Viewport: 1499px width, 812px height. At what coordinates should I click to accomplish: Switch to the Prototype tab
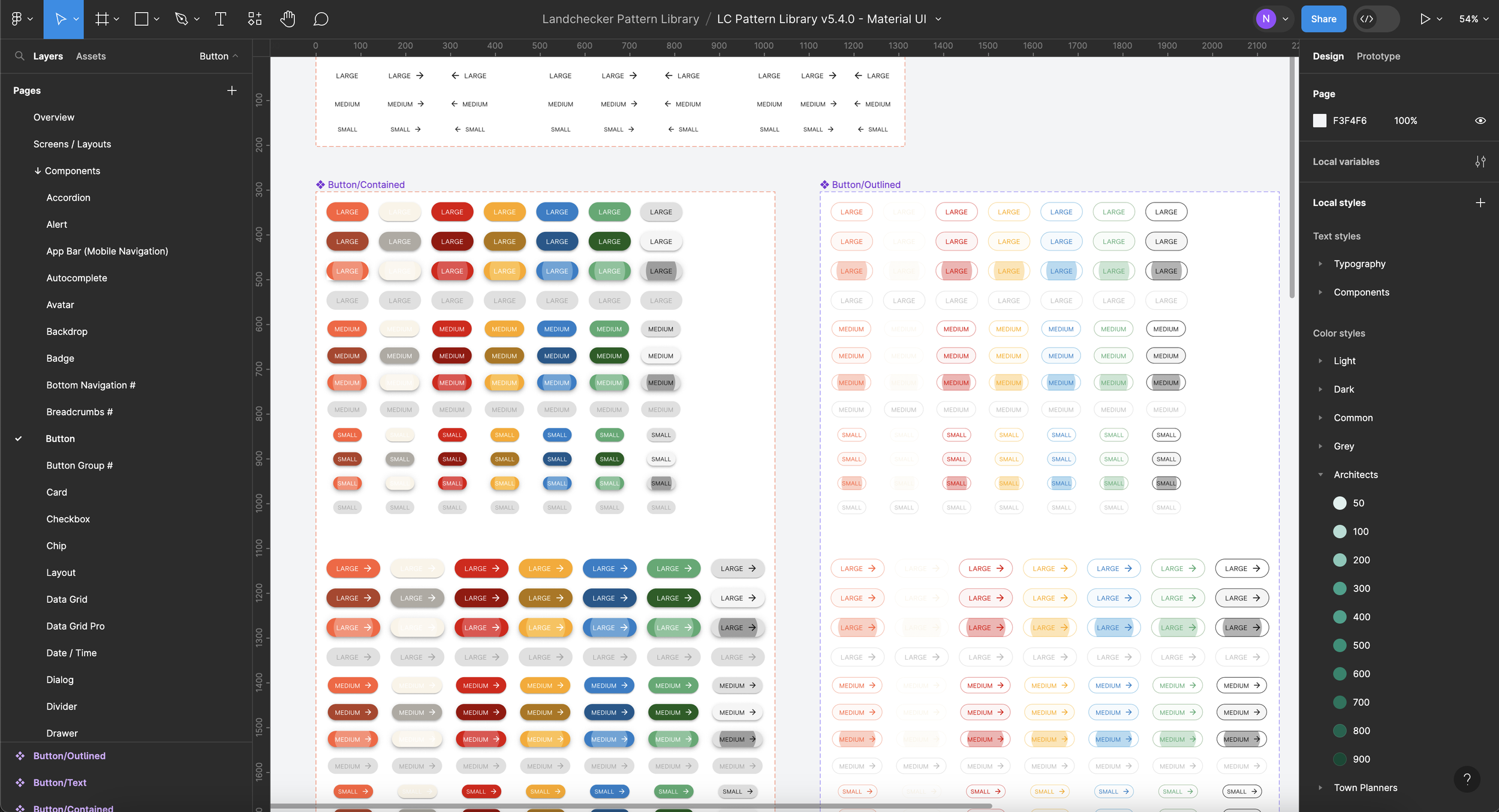[1377, 56]
